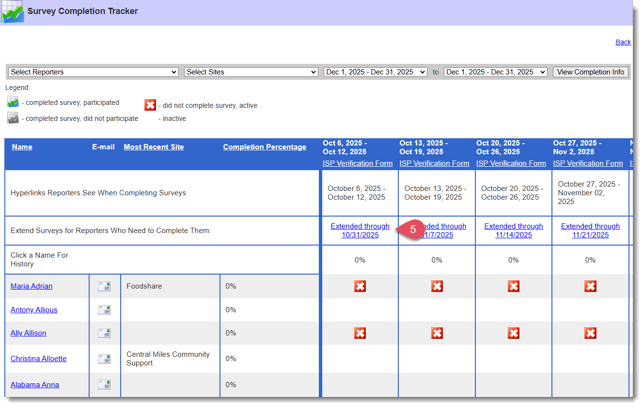Click the Back link

(x=622, y=42)
